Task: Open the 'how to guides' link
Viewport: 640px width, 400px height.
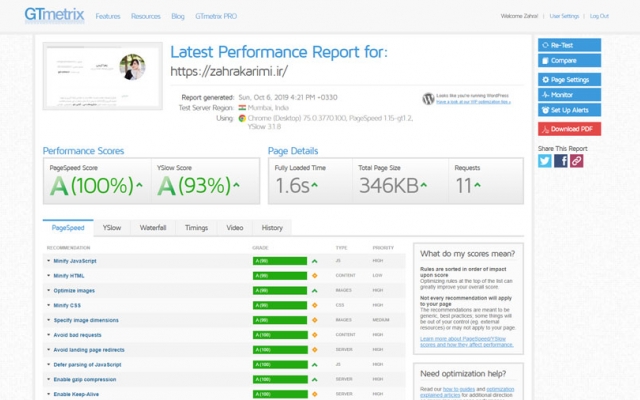Action: coord(459,389)
